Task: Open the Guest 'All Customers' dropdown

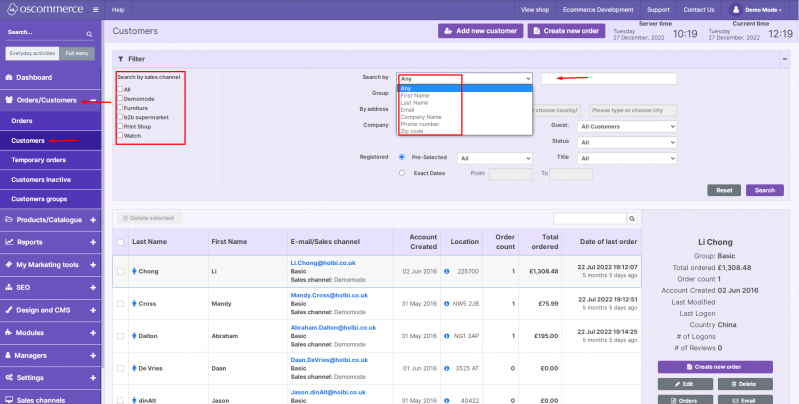Action: (627, 126)
